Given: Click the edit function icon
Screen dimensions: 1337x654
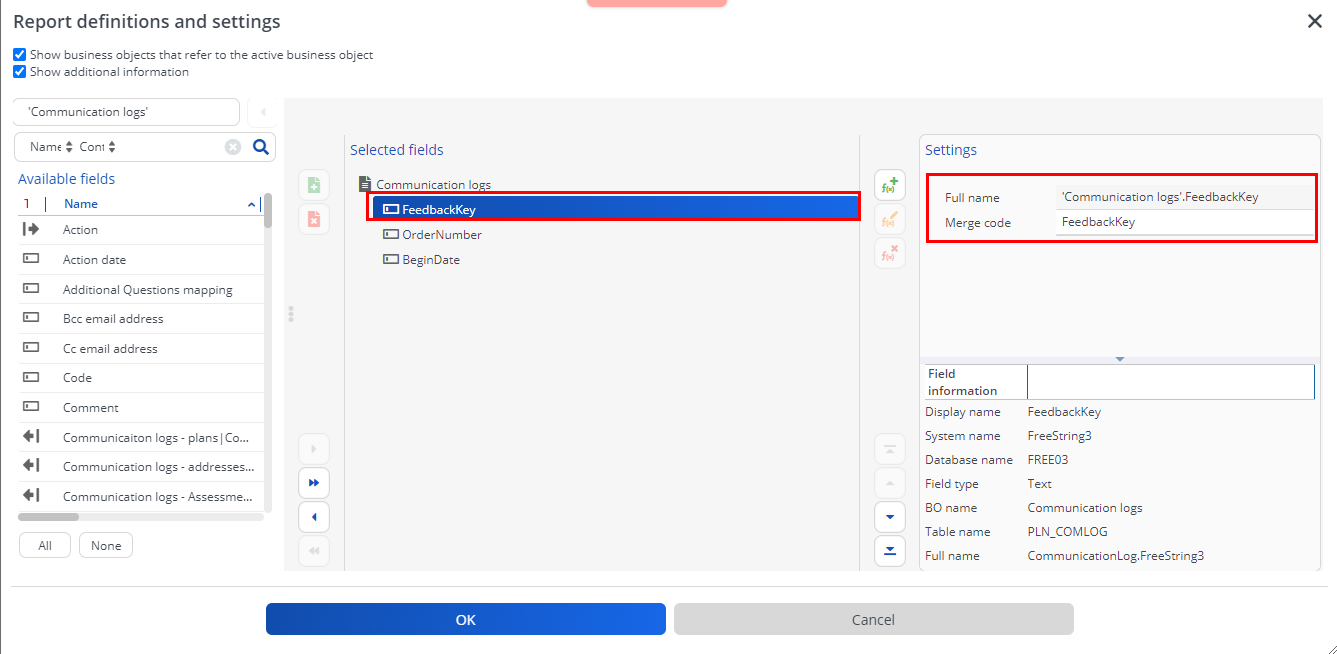Looking at the screenshot, I should pyautogui.click(x=889, y=219).
